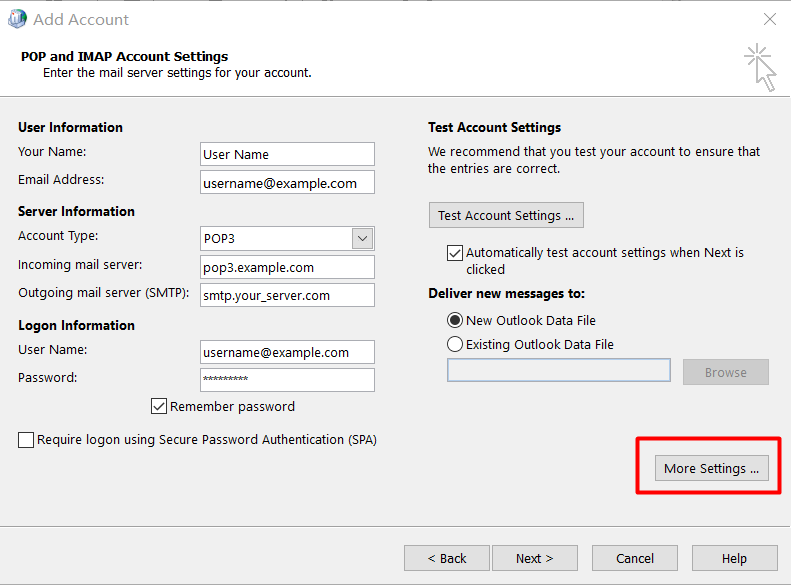
Task: Click the Test Account Settings button
Action: pos(505,215)
